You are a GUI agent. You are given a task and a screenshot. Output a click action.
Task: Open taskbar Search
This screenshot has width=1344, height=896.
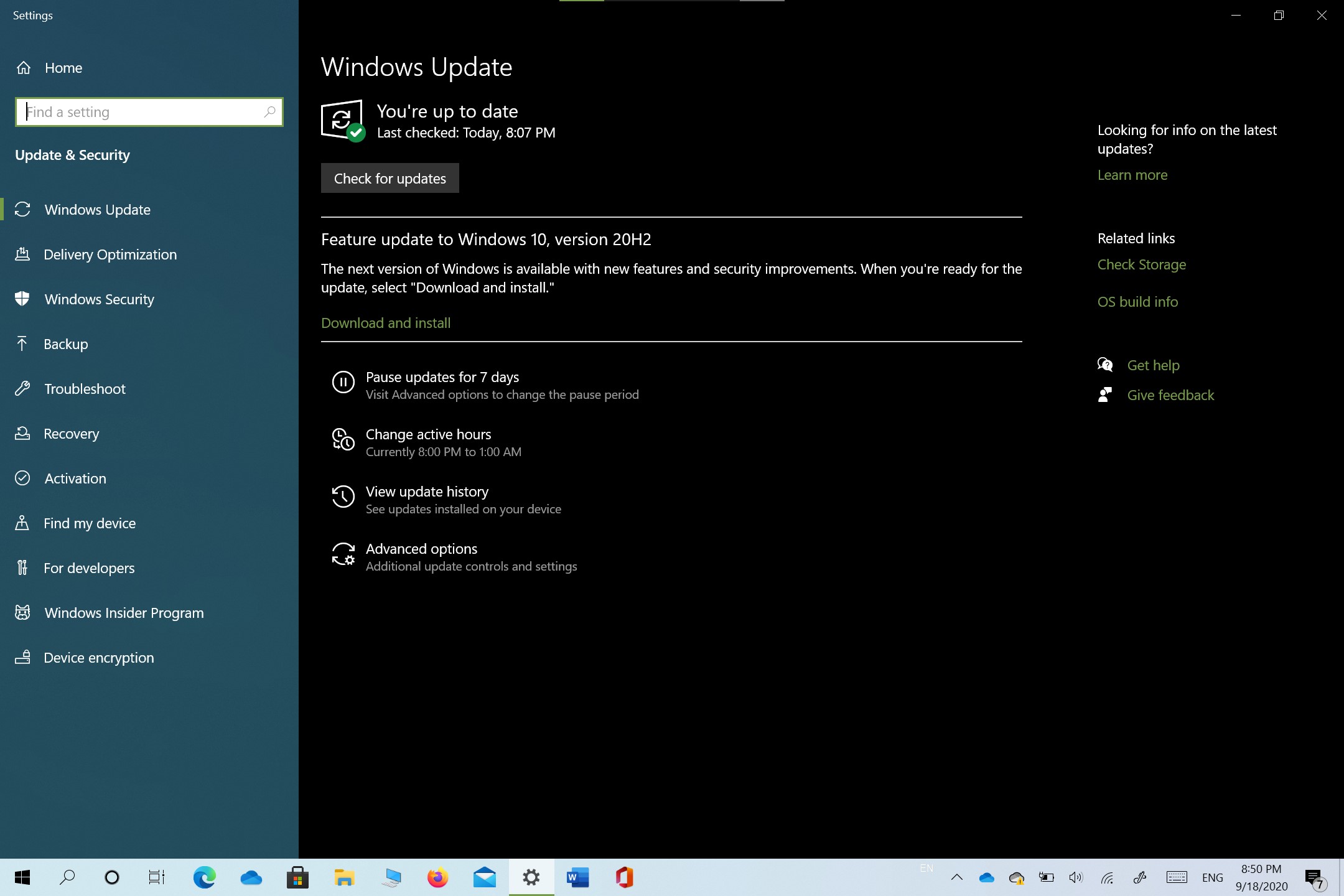[67, 877]
